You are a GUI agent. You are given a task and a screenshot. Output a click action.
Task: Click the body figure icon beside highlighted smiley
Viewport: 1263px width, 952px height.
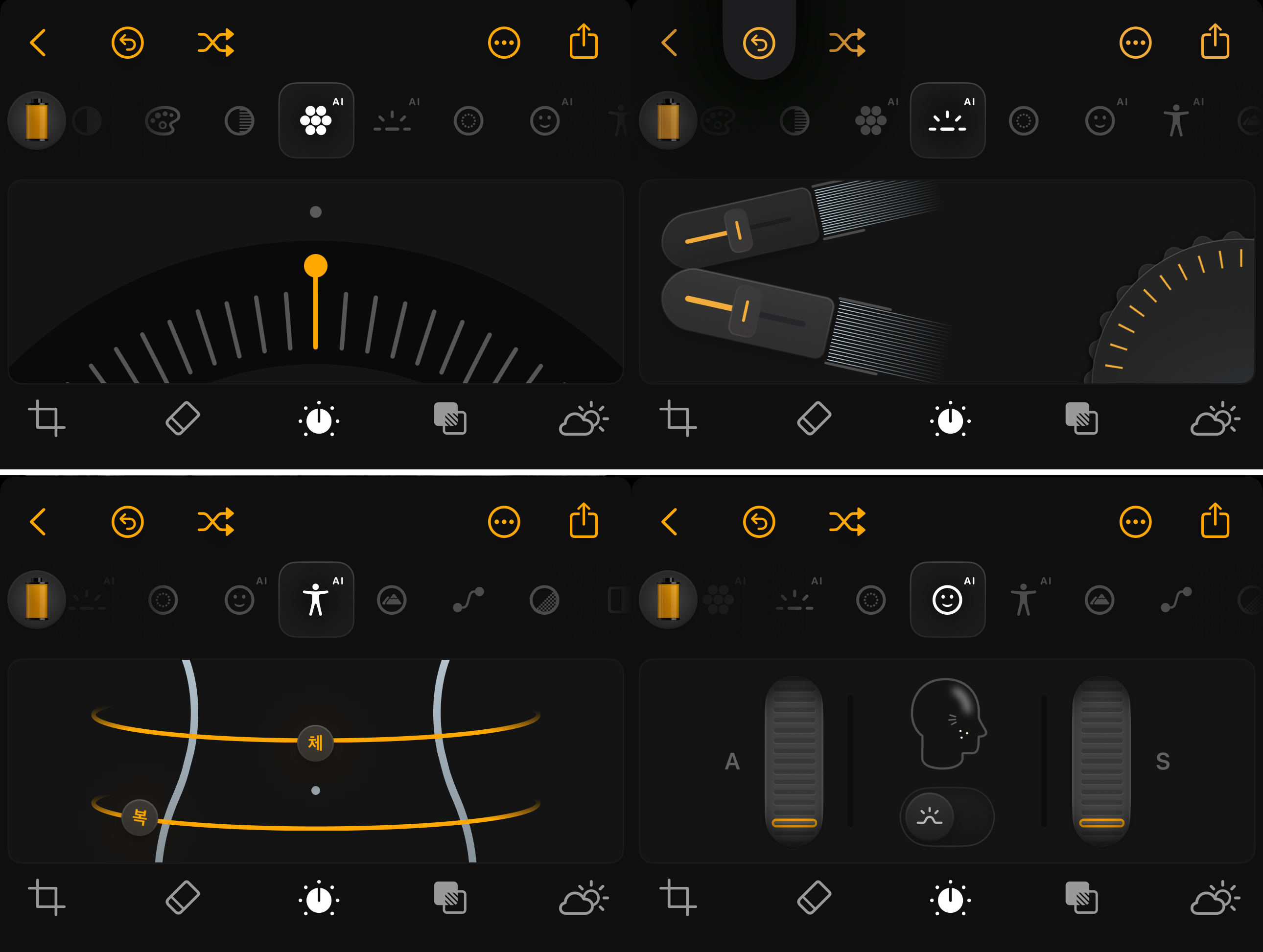tap(1023, 599)
